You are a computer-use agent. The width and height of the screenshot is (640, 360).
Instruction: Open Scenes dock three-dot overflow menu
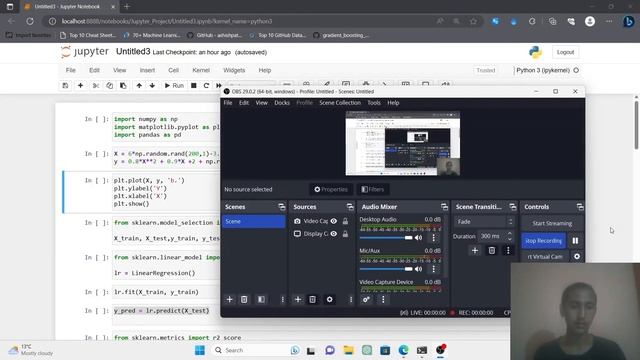click(282, 300)
